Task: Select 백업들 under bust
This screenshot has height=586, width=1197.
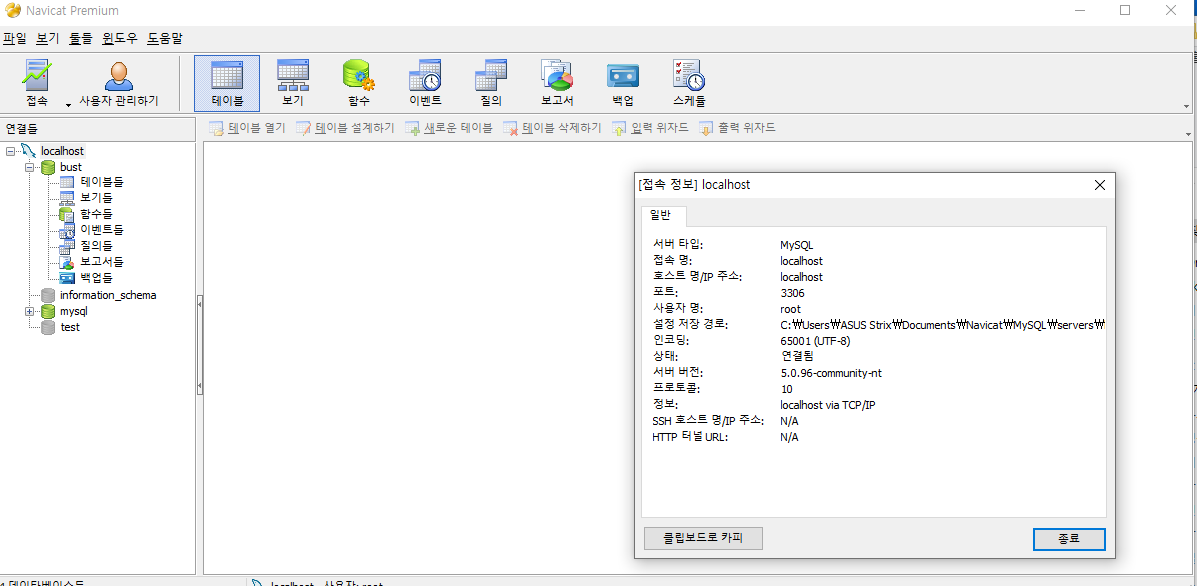Action: point(96,278)
